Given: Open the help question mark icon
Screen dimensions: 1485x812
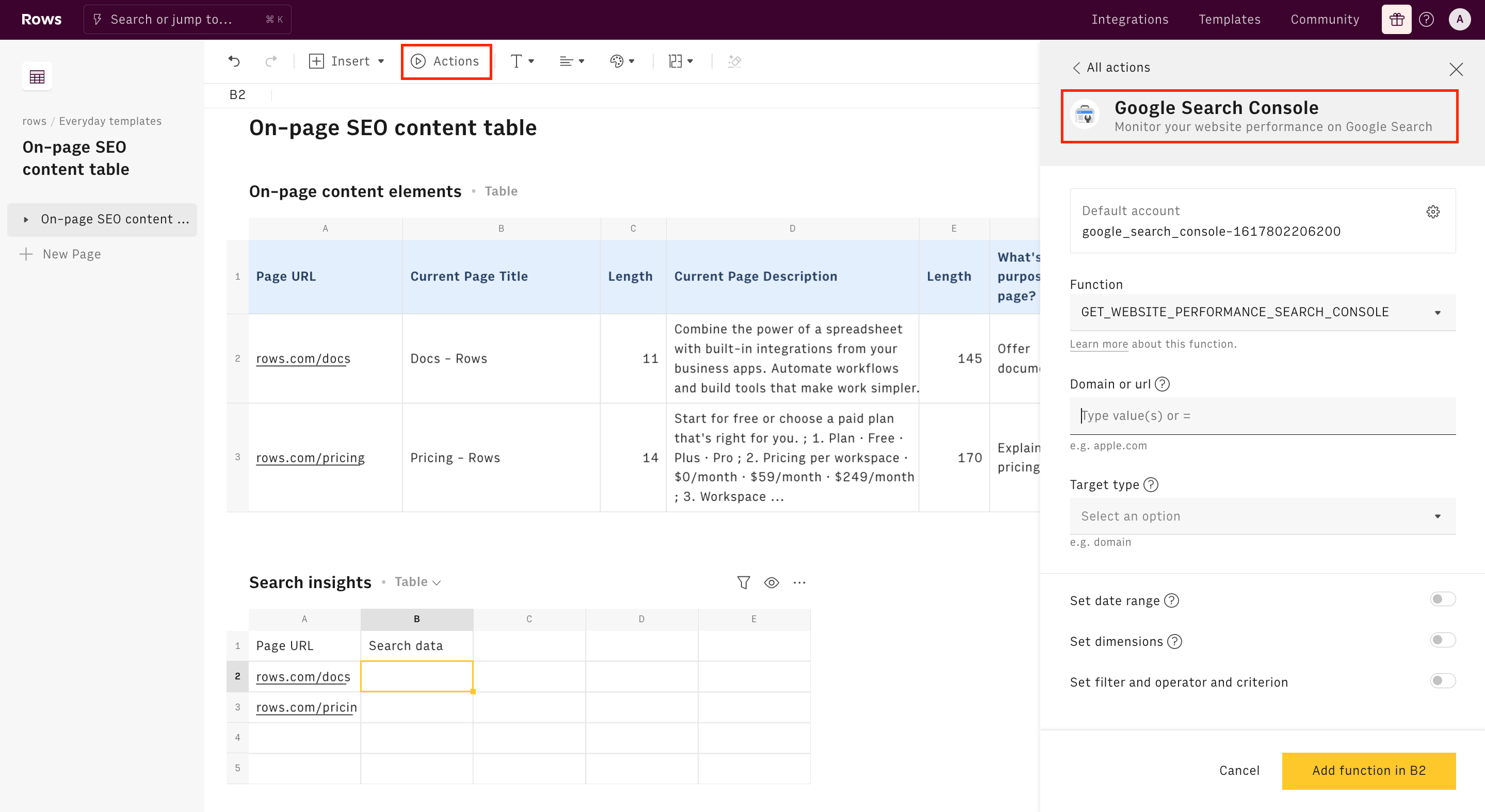Looking at the screenshot, I should (x=1426, y=20).
